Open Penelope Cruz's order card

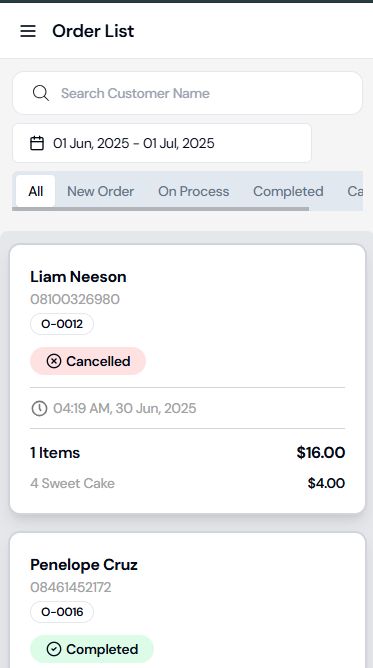[187, 600]
